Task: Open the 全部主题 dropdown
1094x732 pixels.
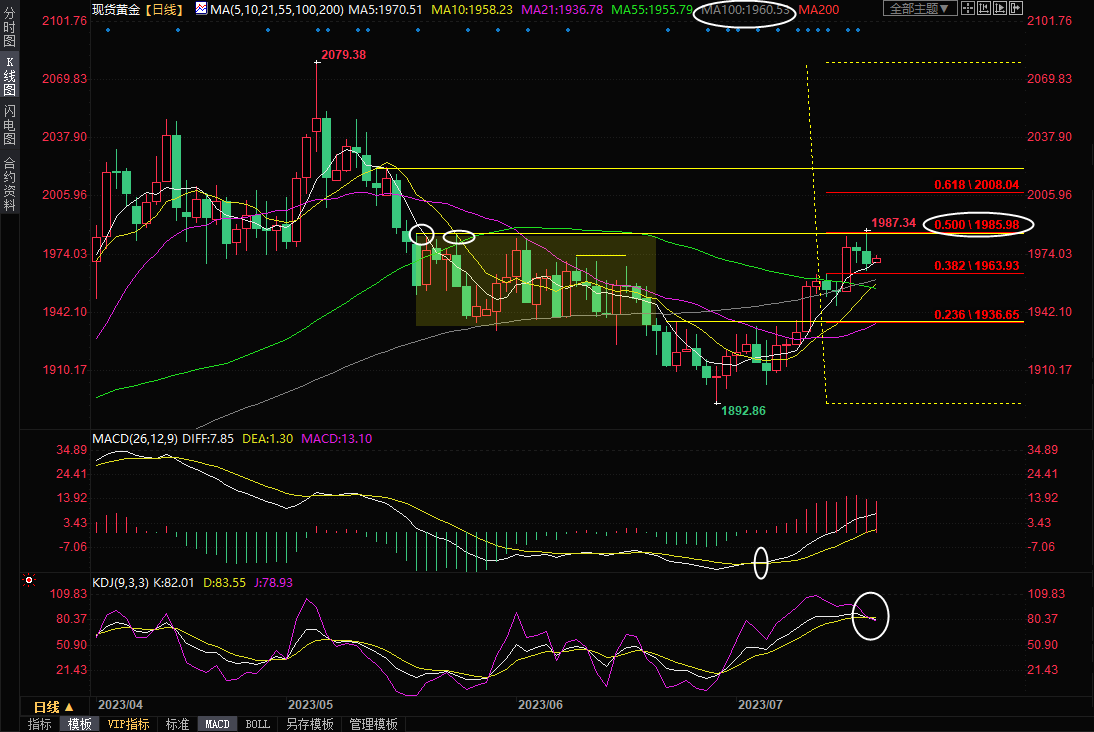Action: [x=918, y=9]
